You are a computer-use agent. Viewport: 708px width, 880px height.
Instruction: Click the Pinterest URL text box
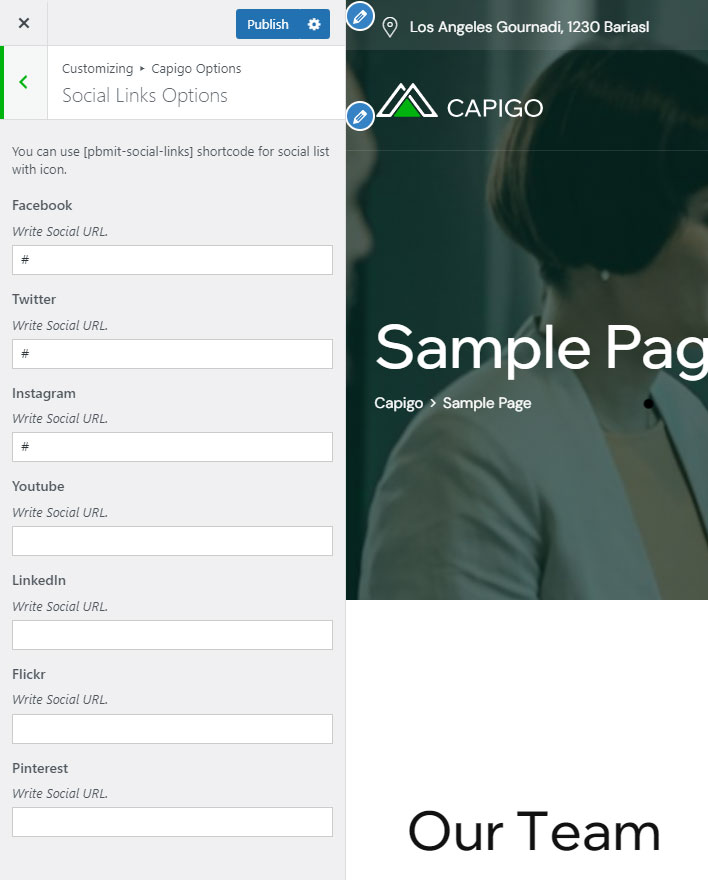(172, 822)
